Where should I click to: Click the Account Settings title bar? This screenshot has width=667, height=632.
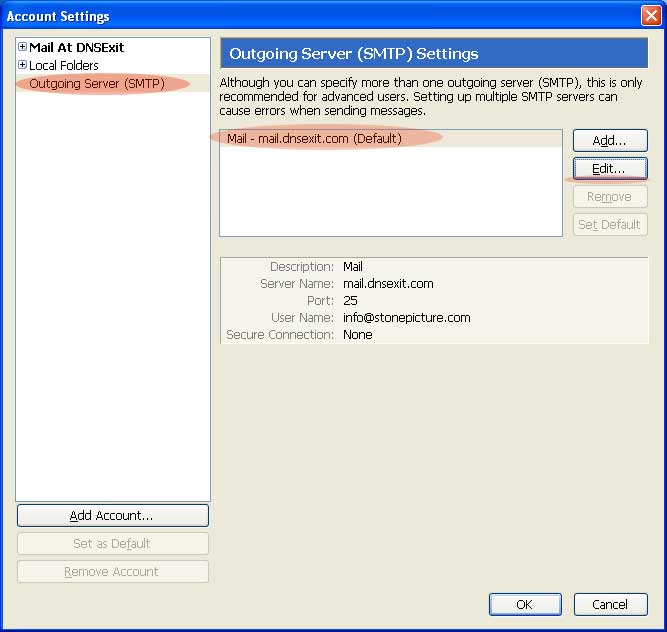point(300,16)
